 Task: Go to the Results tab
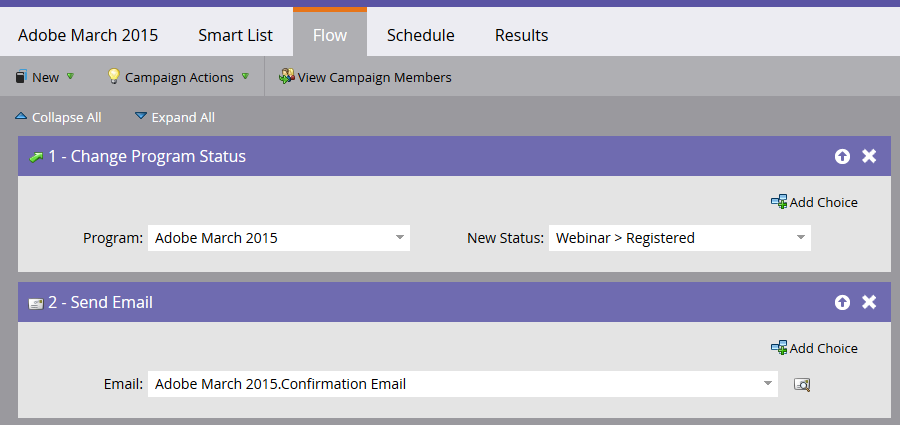(x=521, y=35)
